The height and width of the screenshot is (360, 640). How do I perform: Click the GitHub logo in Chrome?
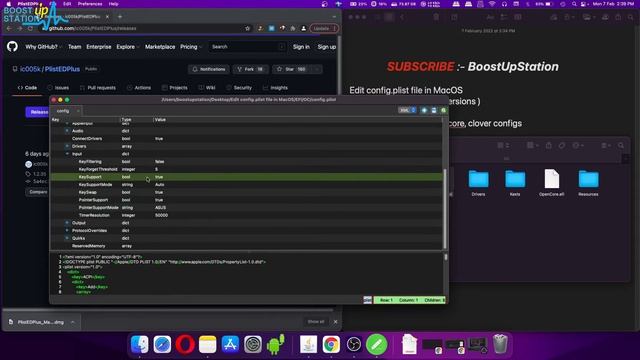tap(12, 47)
